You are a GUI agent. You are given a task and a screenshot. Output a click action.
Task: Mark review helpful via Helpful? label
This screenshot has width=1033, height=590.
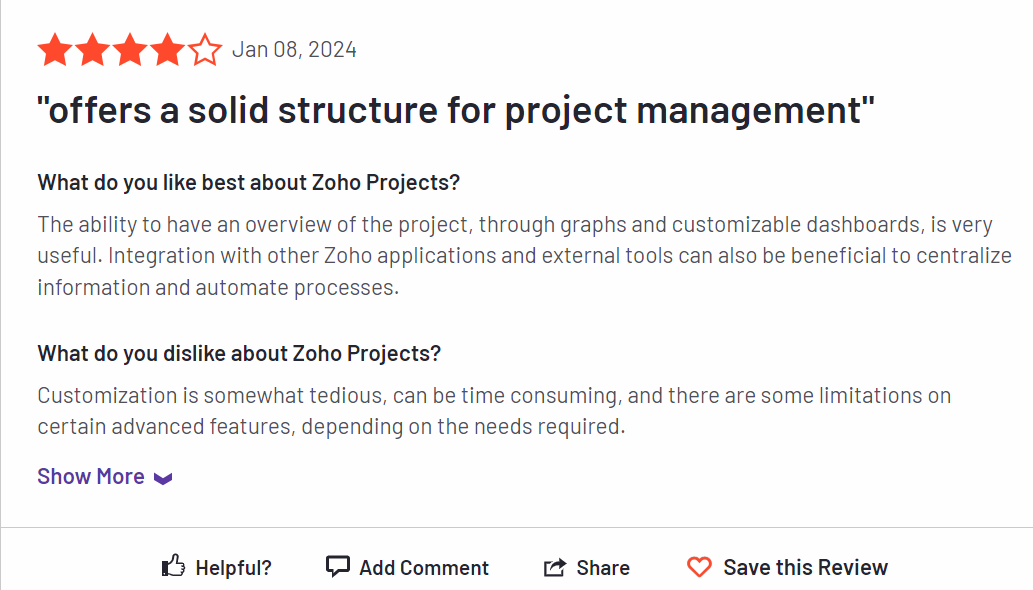pyautogui.click(x=233, y=568)
